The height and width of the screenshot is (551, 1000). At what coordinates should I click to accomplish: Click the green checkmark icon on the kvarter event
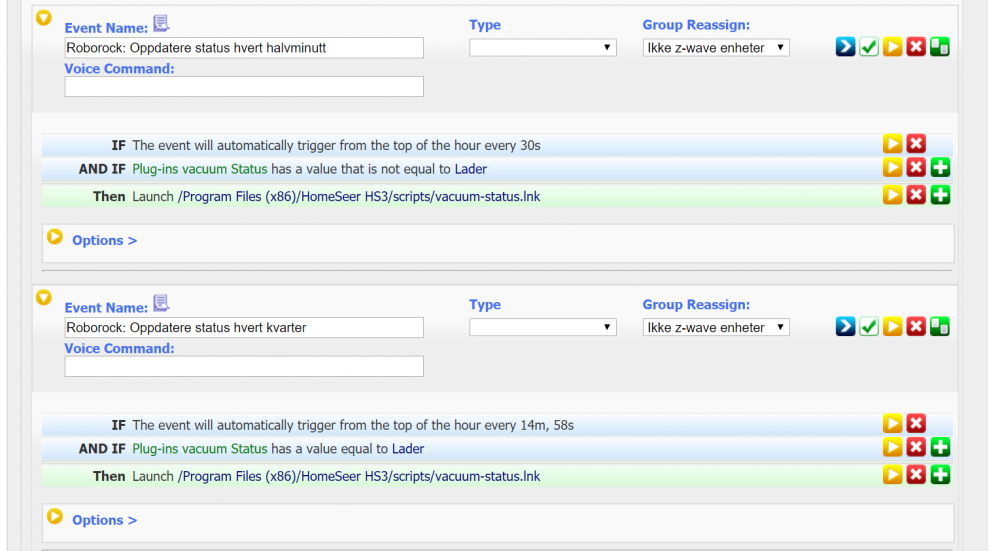pyautogui.click(x=869, y=327)
